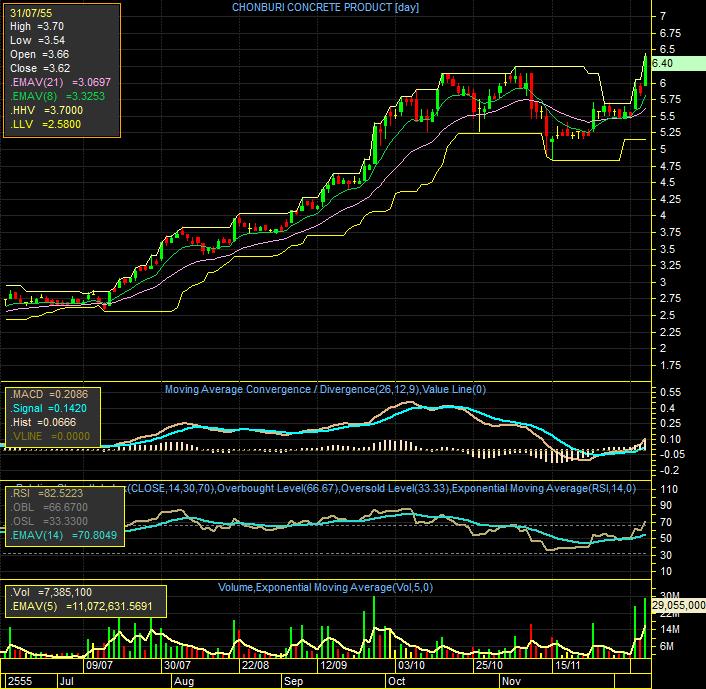Click the OSL =33.3300 value
Image resolution: width=706 pixels, height=689 pixels.
coord(49,521)
